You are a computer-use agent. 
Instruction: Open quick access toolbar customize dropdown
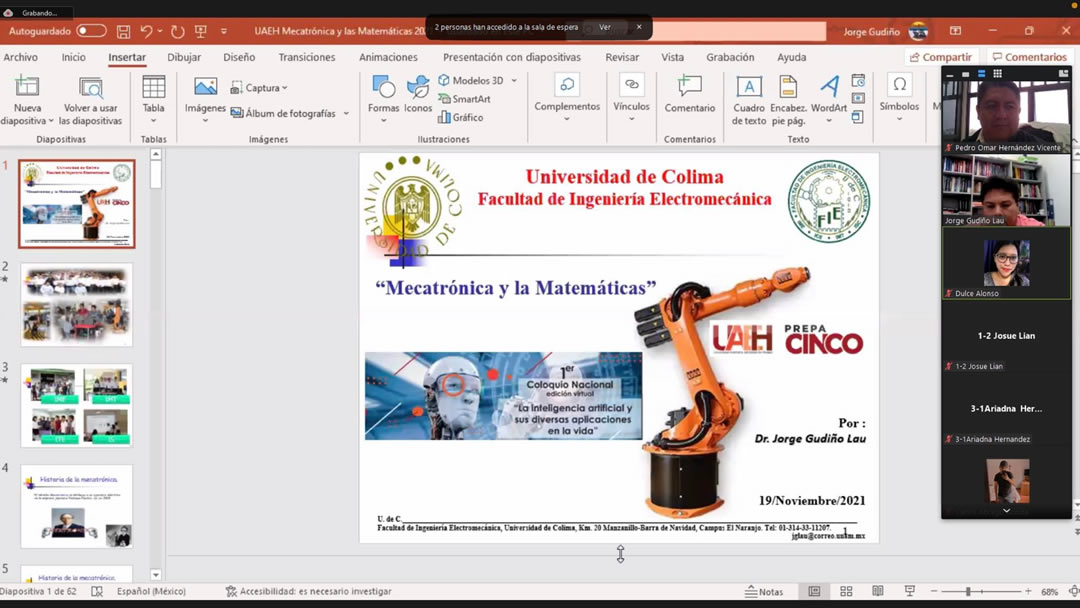point(224,32)
